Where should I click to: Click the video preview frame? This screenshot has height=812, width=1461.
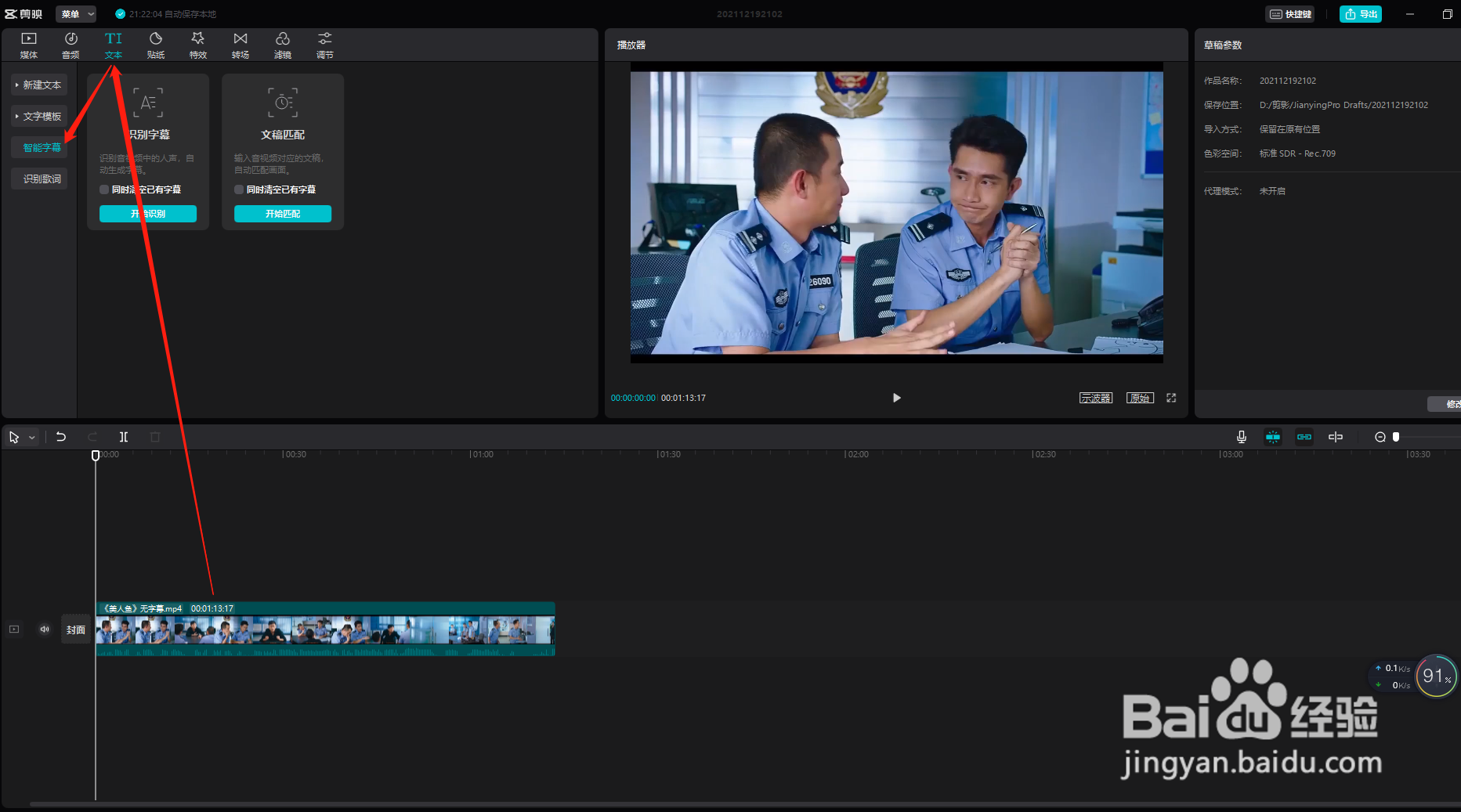coord(897,213)
